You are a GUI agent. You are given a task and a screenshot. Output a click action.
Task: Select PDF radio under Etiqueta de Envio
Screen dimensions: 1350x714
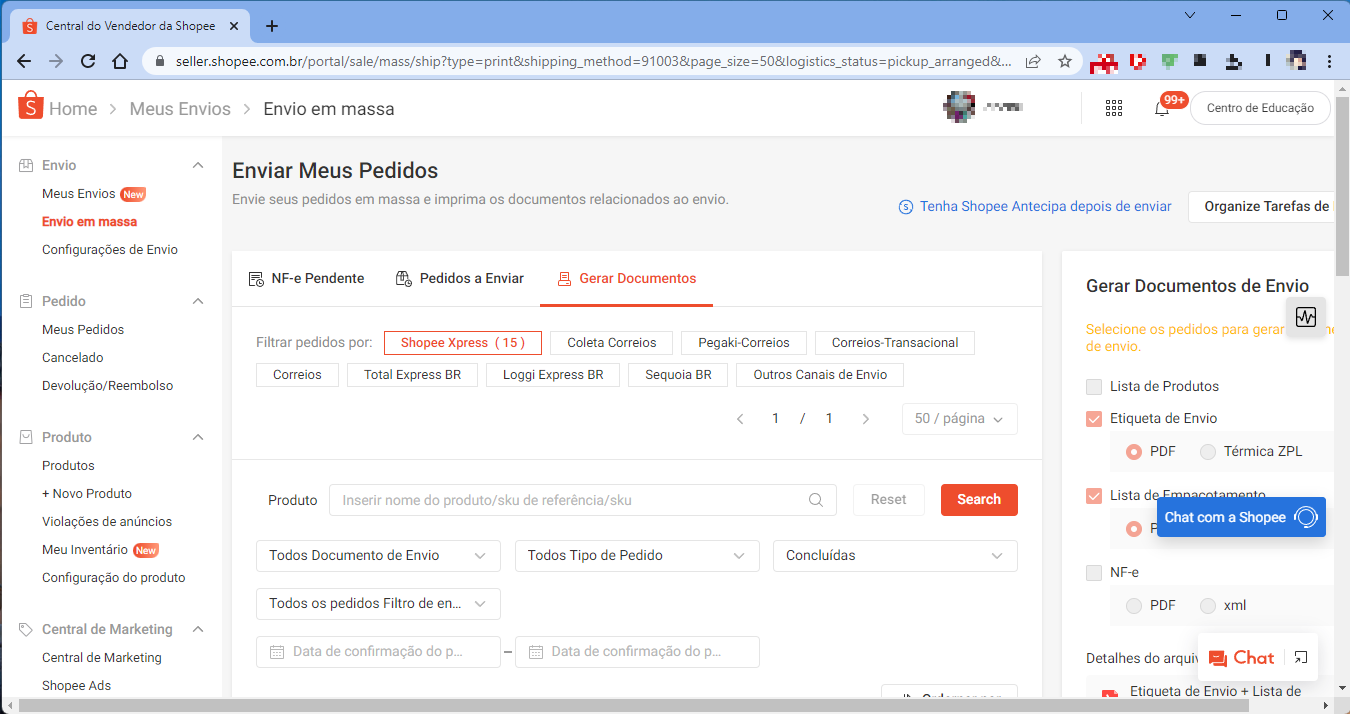pyautogui.click(x=1134, y=452)
